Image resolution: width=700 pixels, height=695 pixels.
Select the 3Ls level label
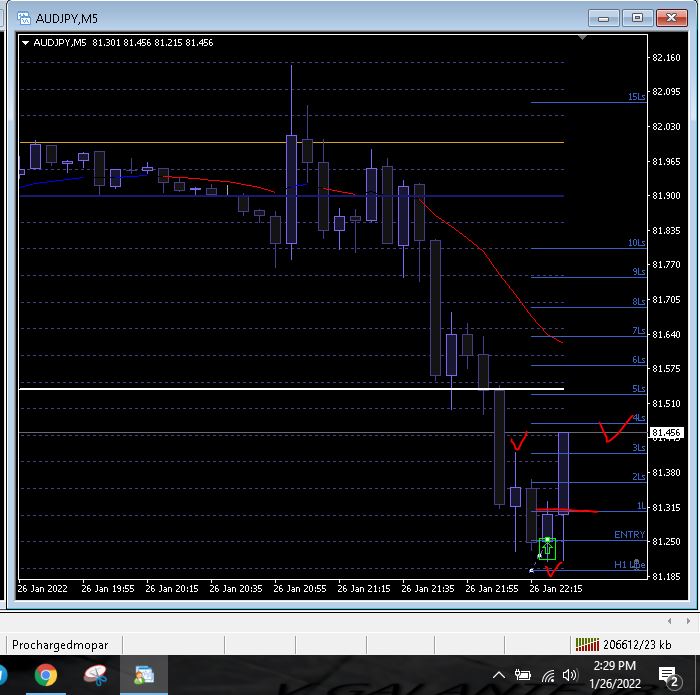(x=638, y=448)
